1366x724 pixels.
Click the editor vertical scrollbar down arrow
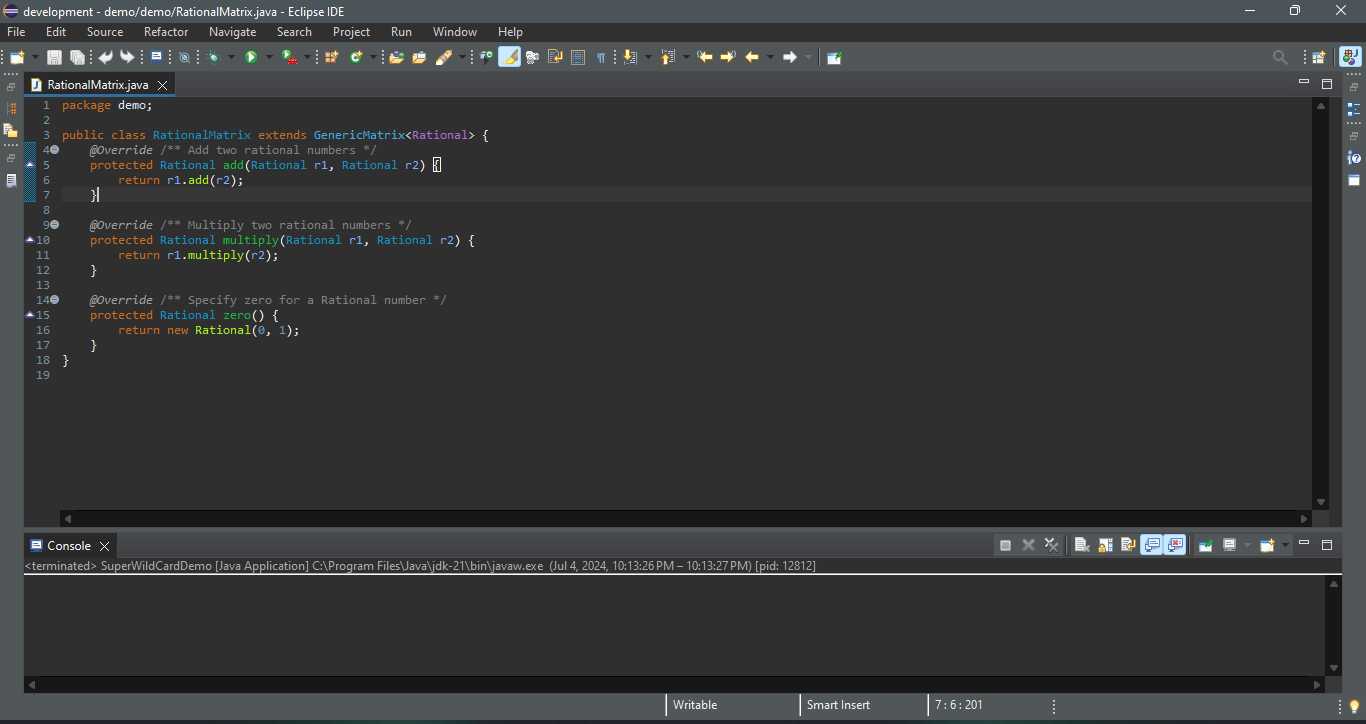[1321, 502]
